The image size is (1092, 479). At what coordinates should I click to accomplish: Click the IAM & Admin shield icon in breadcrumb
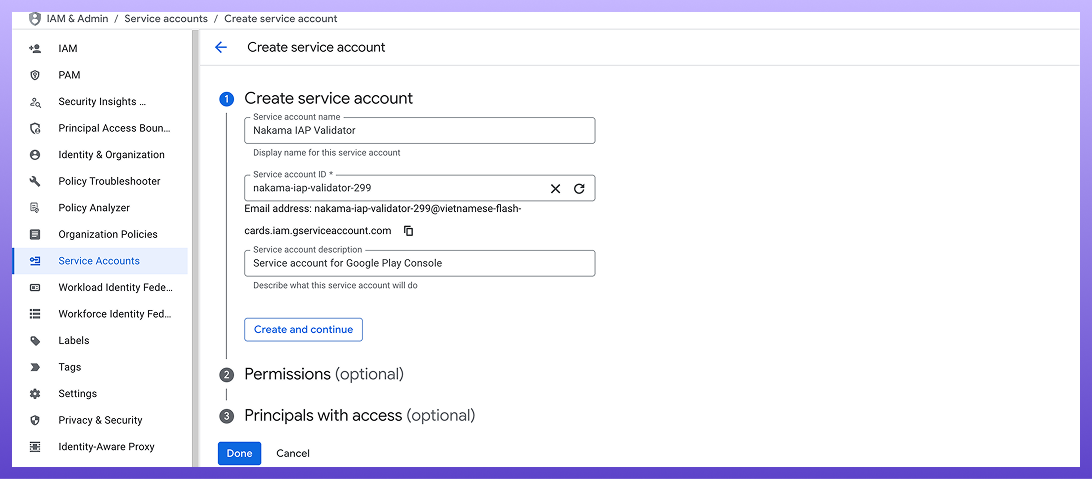35,19
